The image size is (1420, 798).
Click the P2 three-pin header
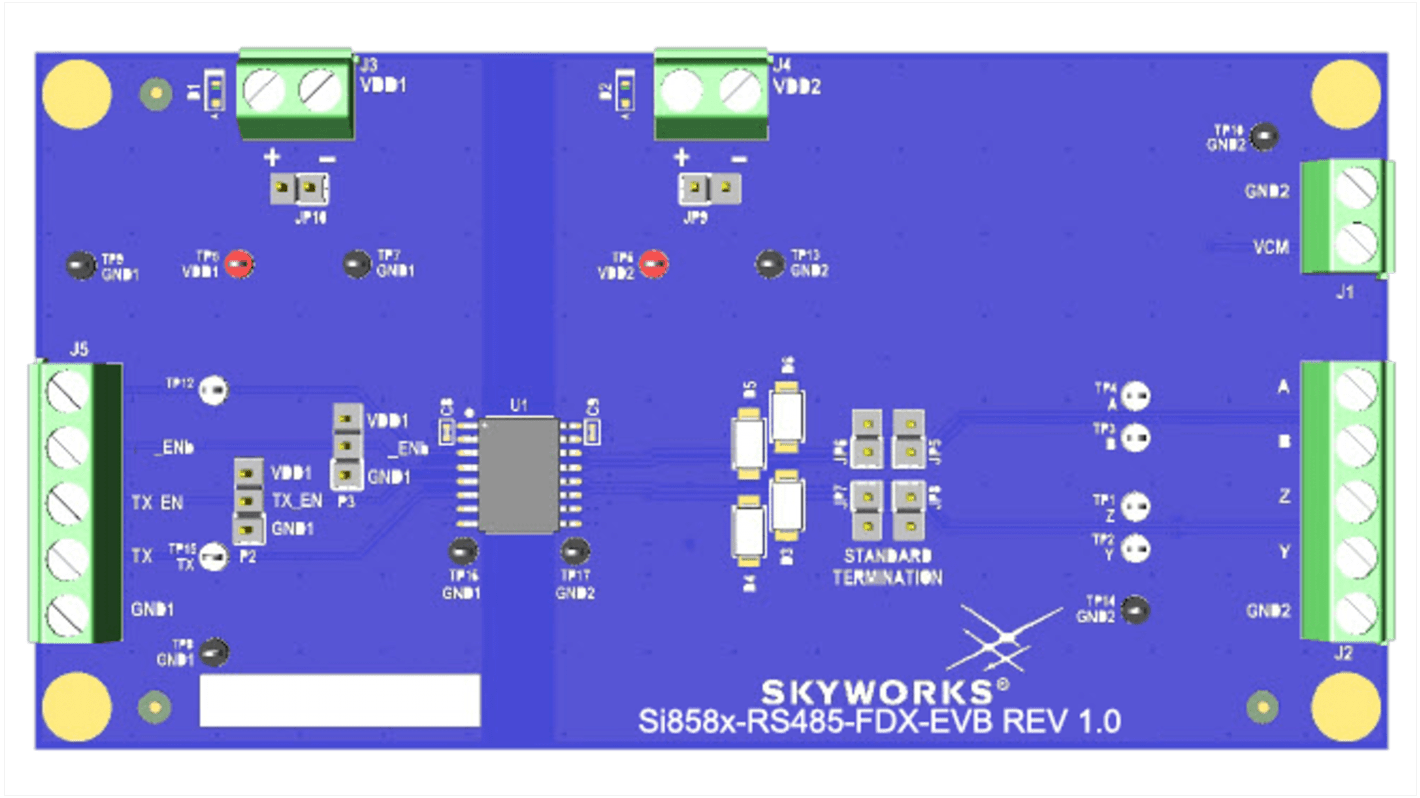point(248,500)
